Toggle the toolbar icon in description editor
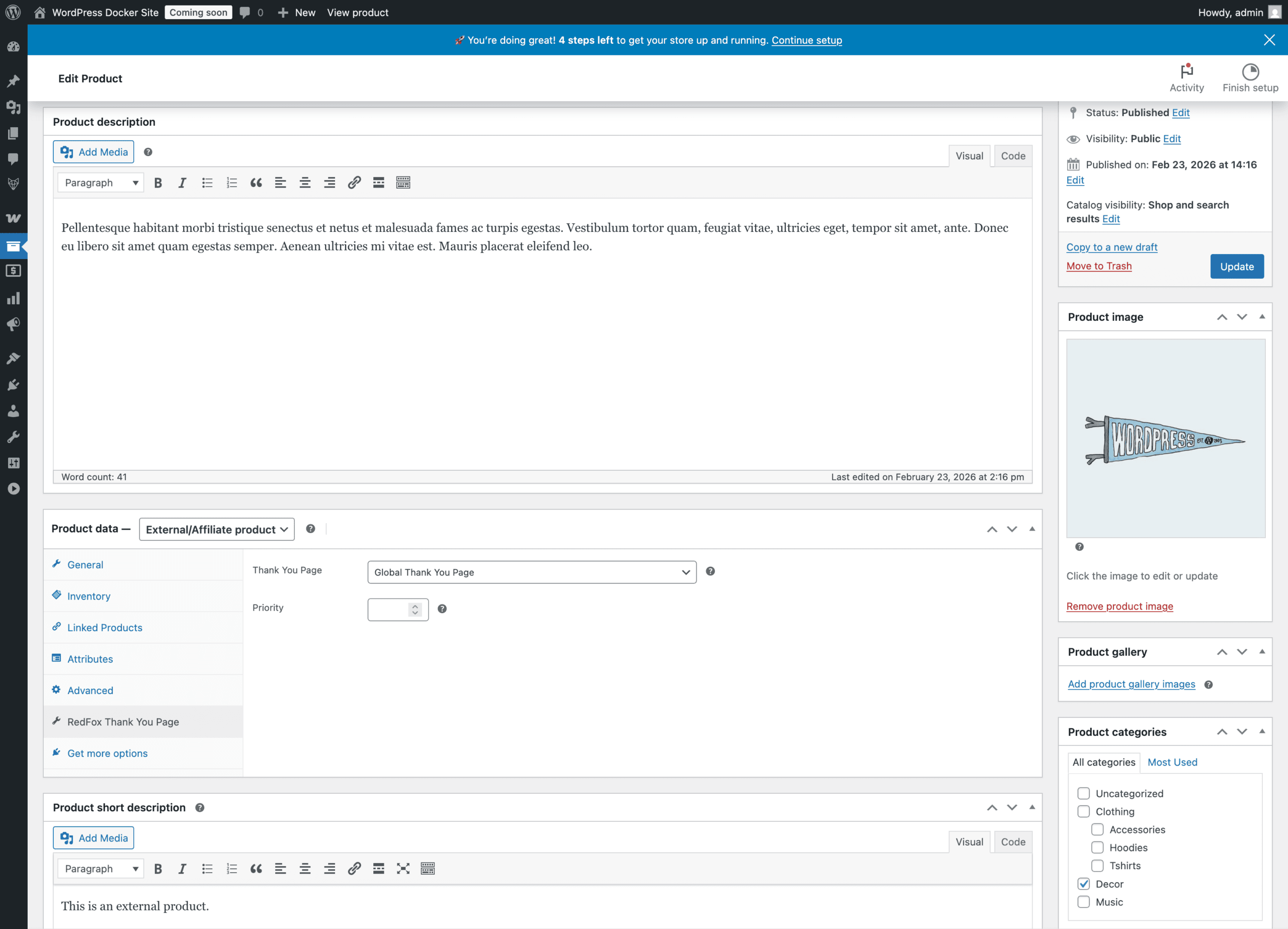1288x929 pixels. pyautogui.click(x=403, y=183)
